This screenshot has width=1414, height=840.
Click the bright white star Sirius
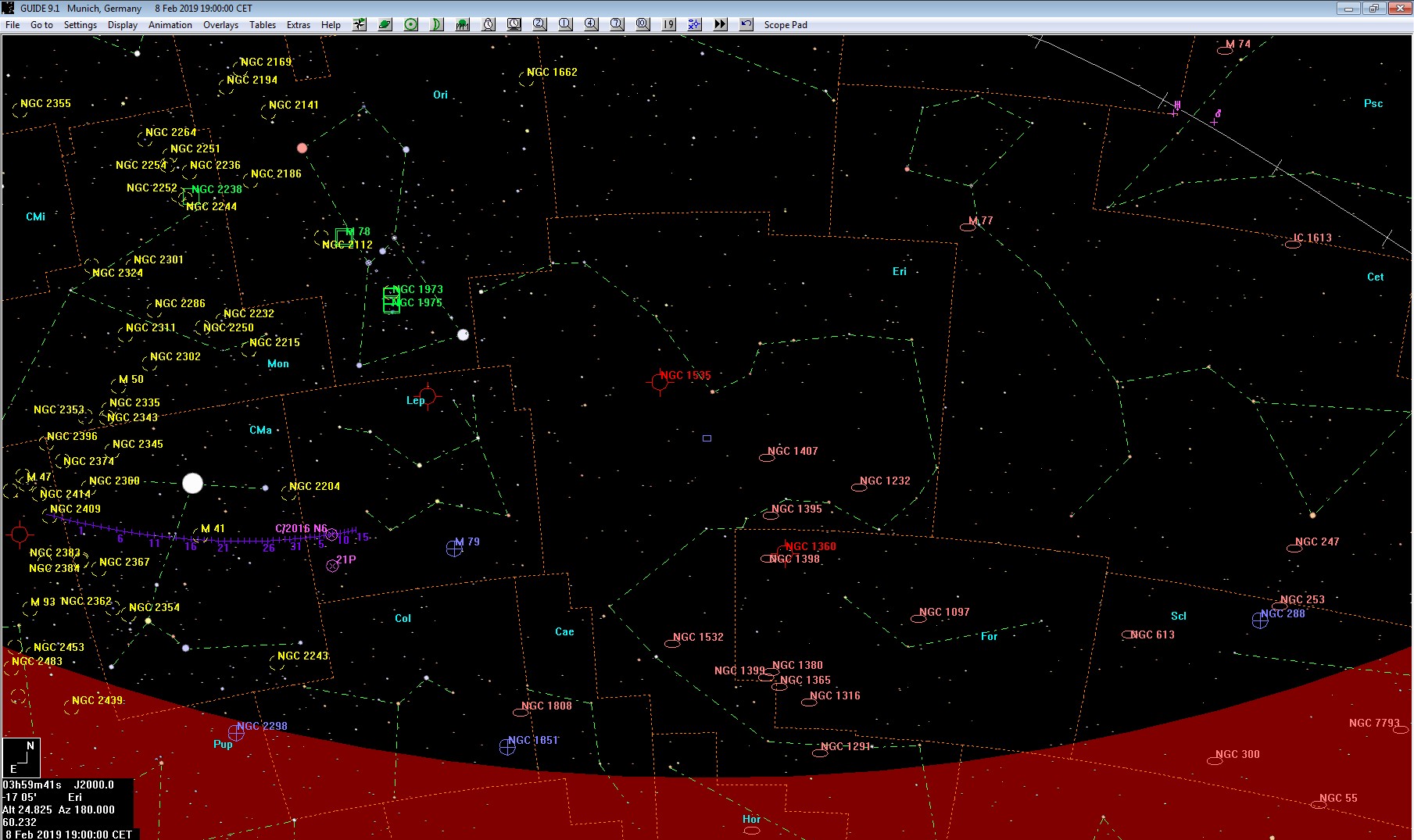[192, 484]
